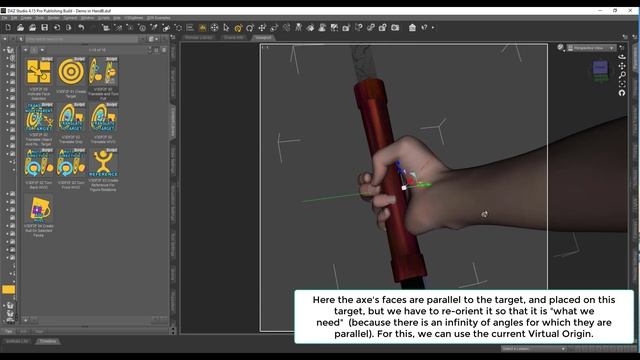Open the Perspective View camera dropdown

(x=591, y=48)
